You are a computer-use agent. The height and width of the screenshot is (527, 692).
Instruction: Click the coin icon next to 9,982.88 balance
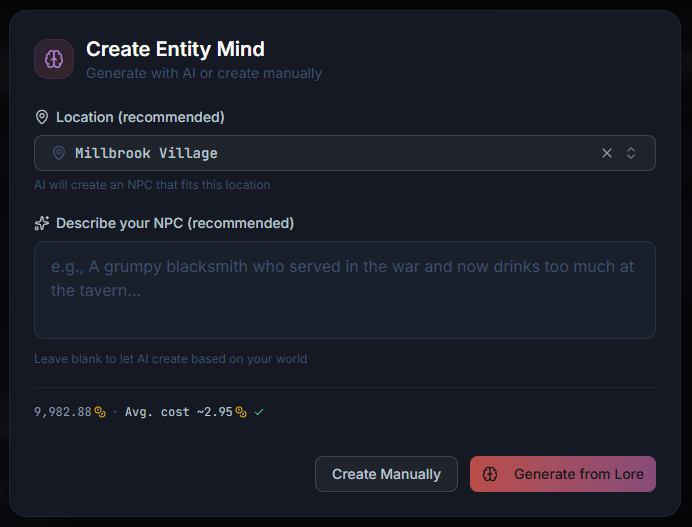[x=100, y=412]
